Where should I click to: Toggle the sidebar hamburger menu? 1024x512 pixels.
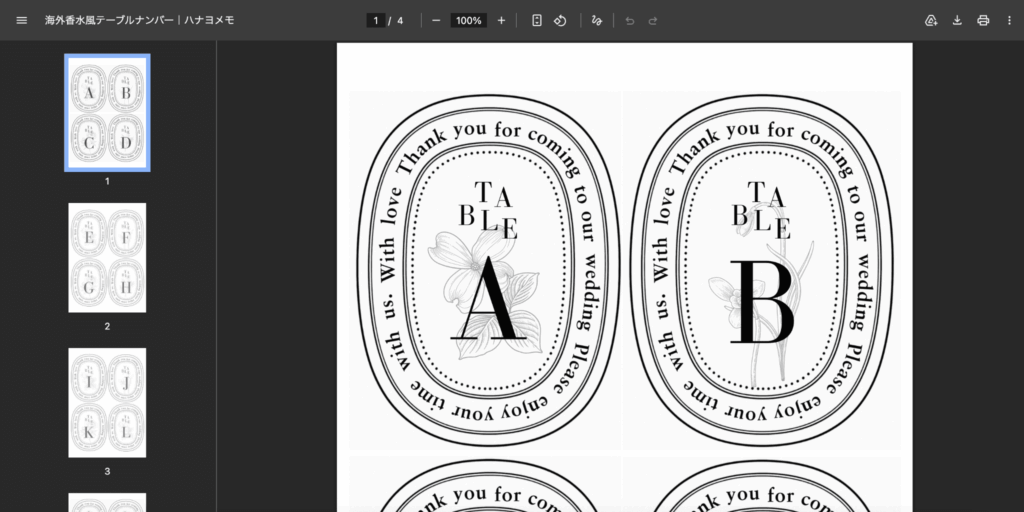pos(22,20)
